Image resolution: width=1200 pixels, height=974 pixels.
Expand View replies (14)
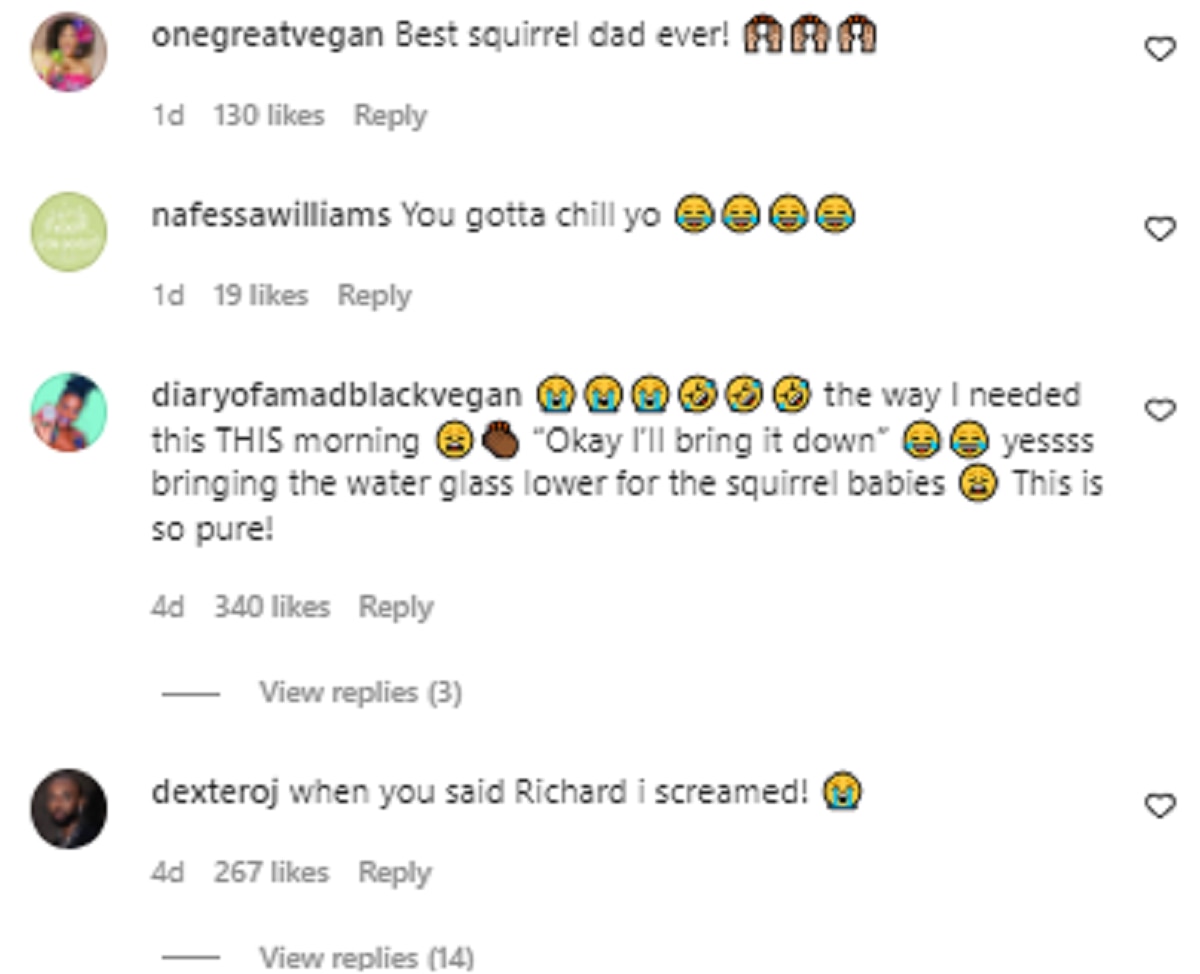tap(366, 957)
